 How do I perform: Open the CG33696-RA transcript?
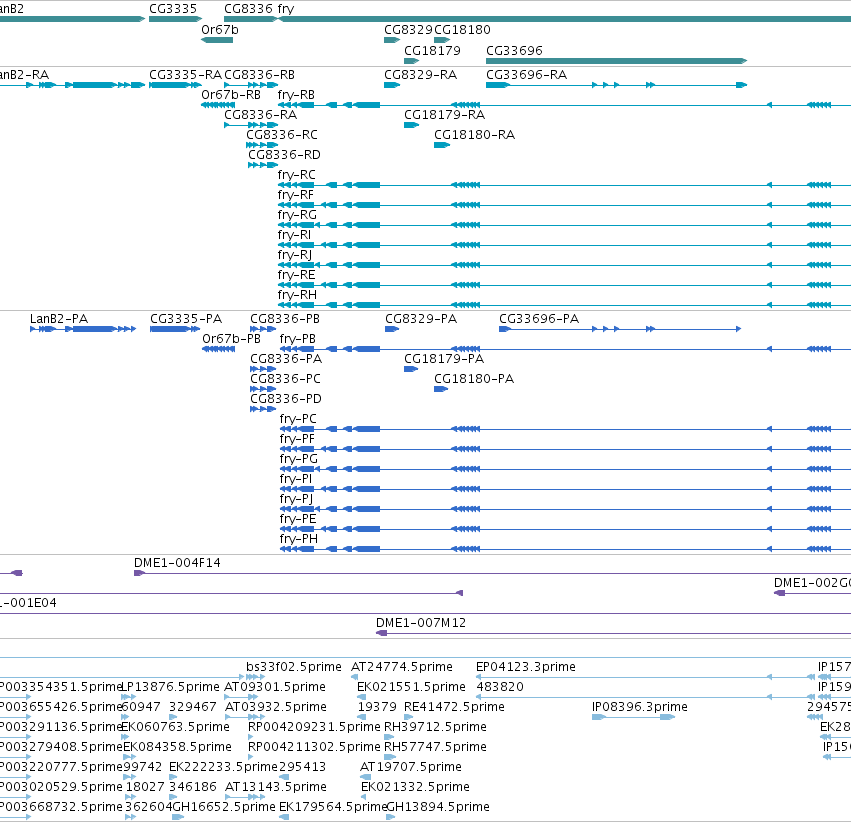526,75
